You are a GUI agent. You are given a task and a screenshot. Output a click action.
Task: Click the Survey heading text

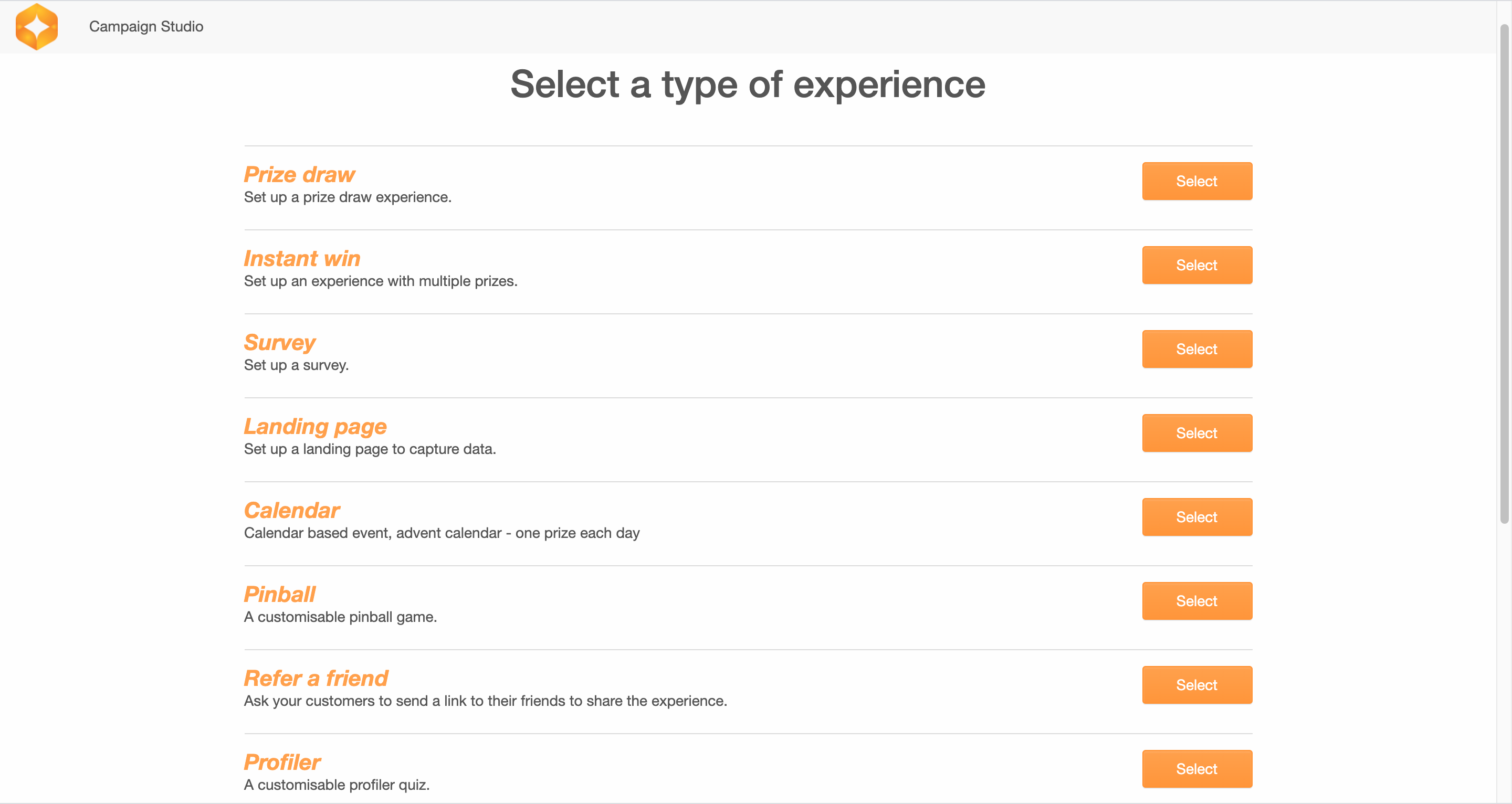[x=279, y=343]
